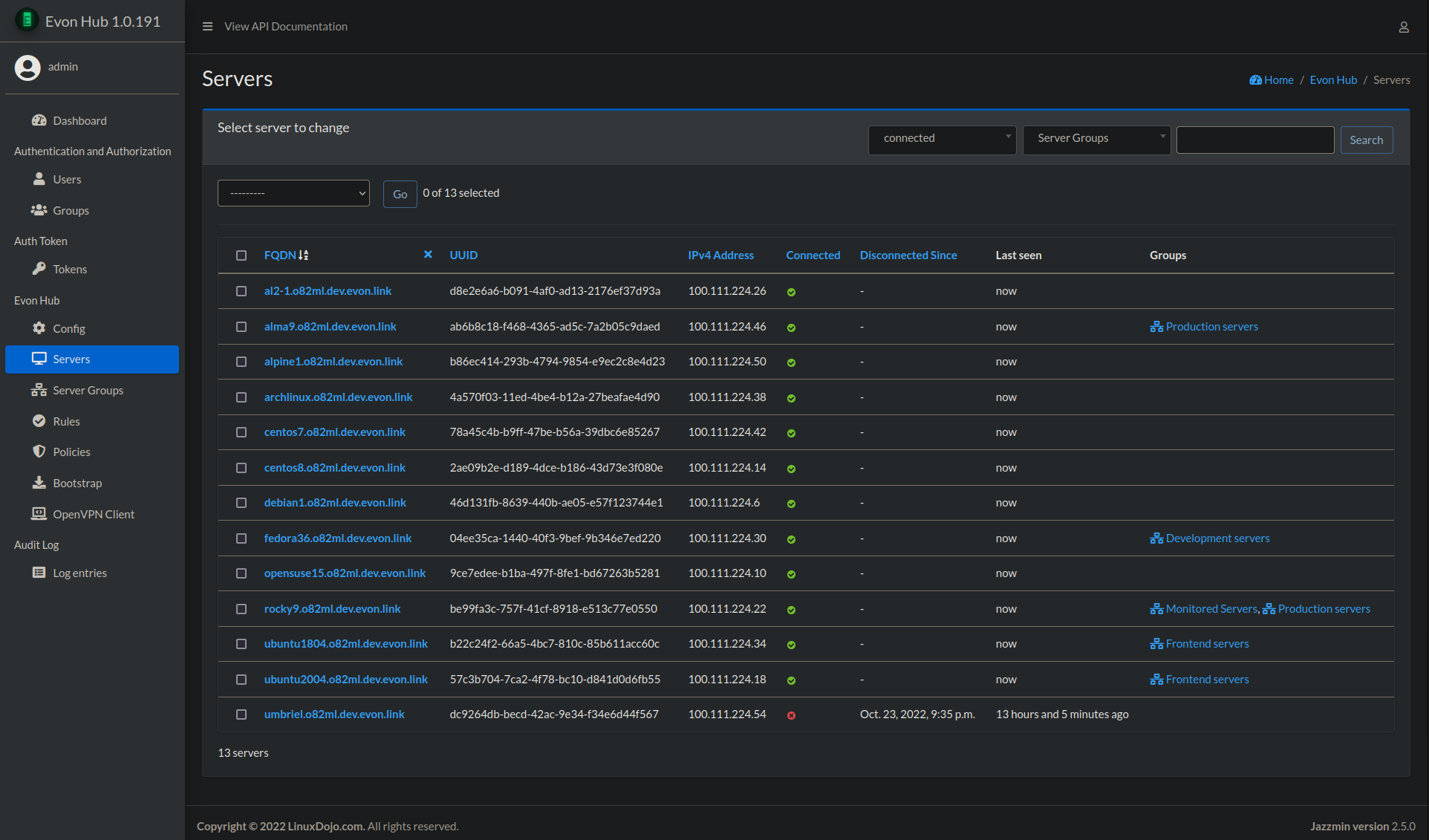
Task: Open the connected status filter dropdown
Action: click(x=942, y=140)
